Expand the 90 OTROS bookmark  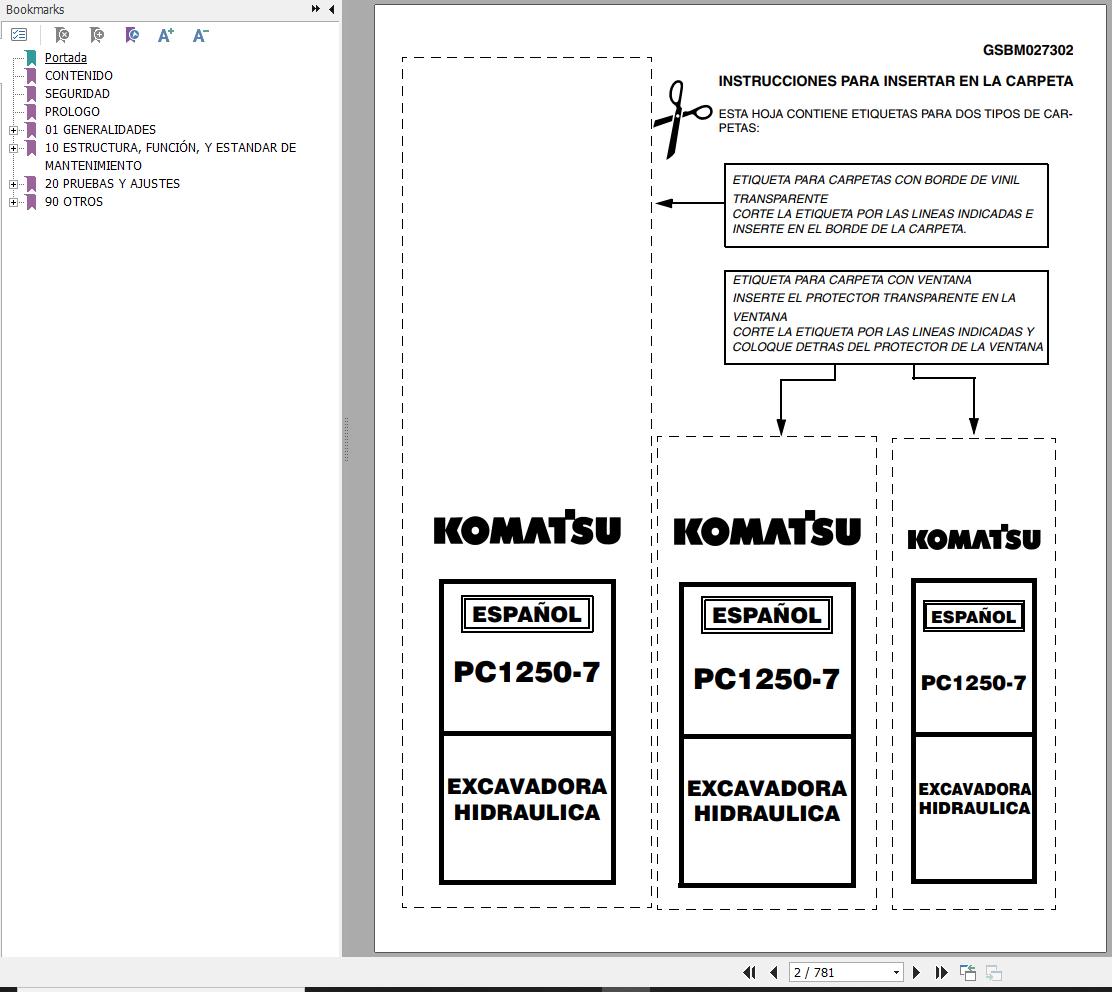[x=13, y=202]
